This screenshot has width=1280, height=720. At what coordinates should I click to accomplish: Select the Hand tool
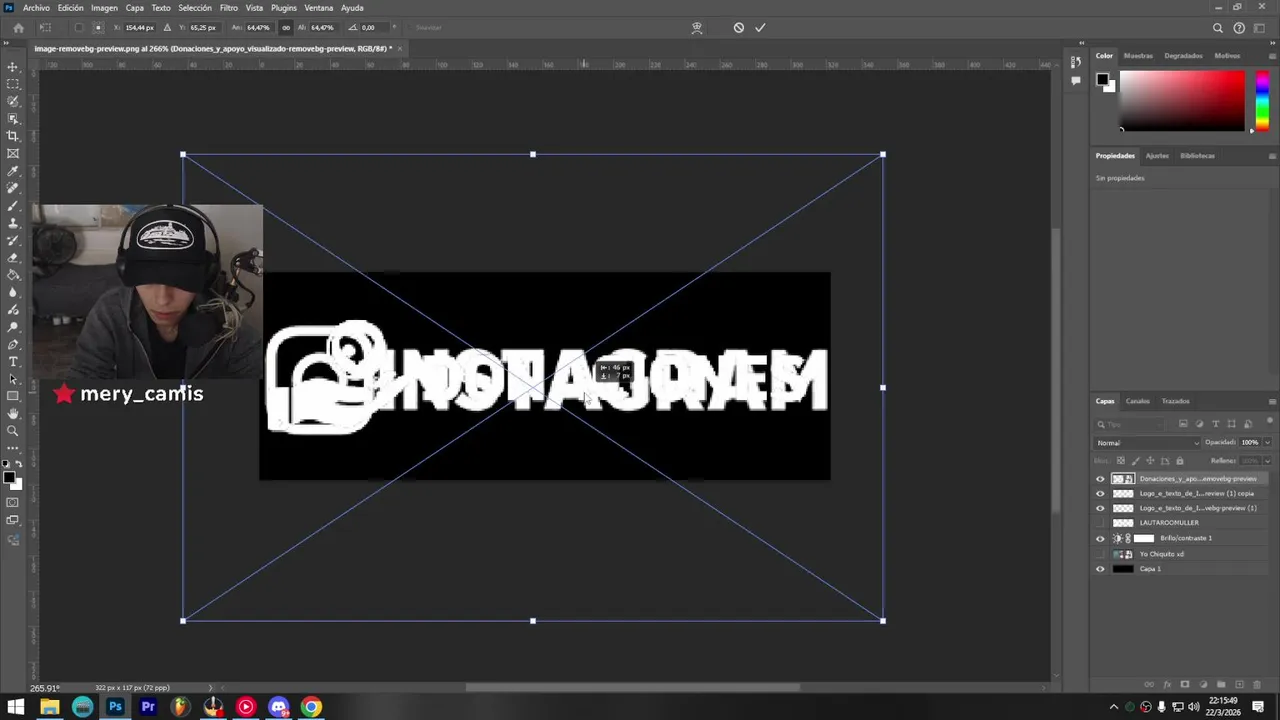(x=13, y=413)
